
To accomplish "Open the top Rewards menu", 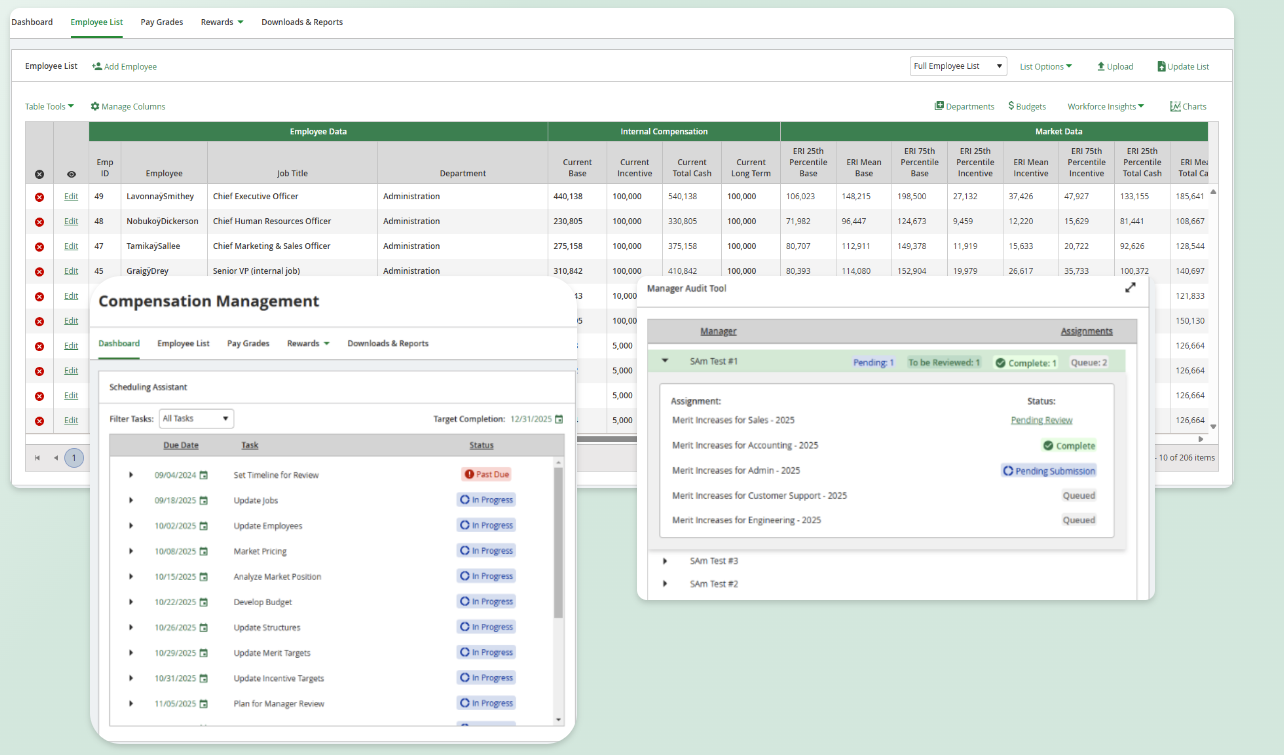I will point(222,22).
